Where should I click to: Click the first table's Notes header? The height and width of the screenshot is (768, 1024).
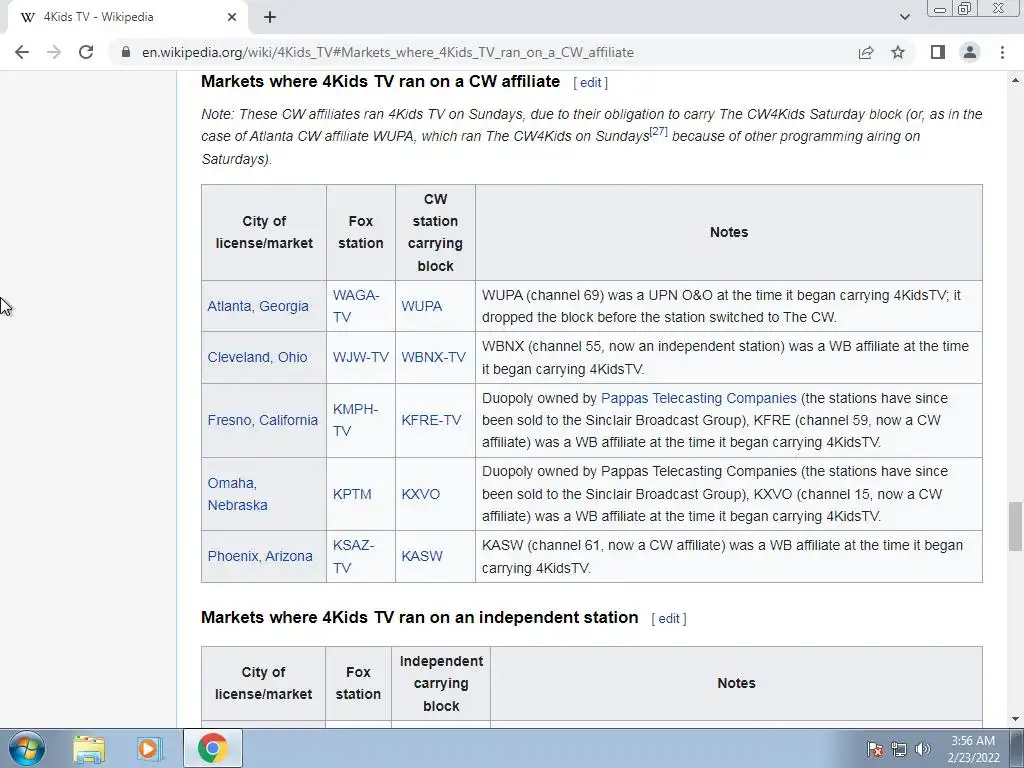click(x=729, y=232)
